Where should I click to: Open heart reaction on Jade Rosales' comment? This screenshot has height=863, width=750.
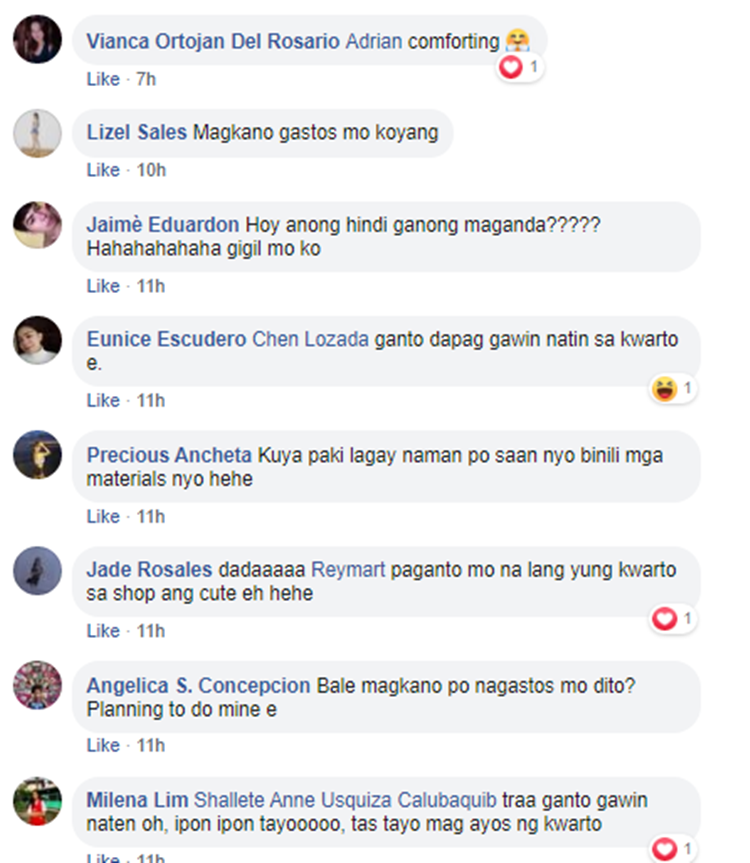(x=672, y=619)
